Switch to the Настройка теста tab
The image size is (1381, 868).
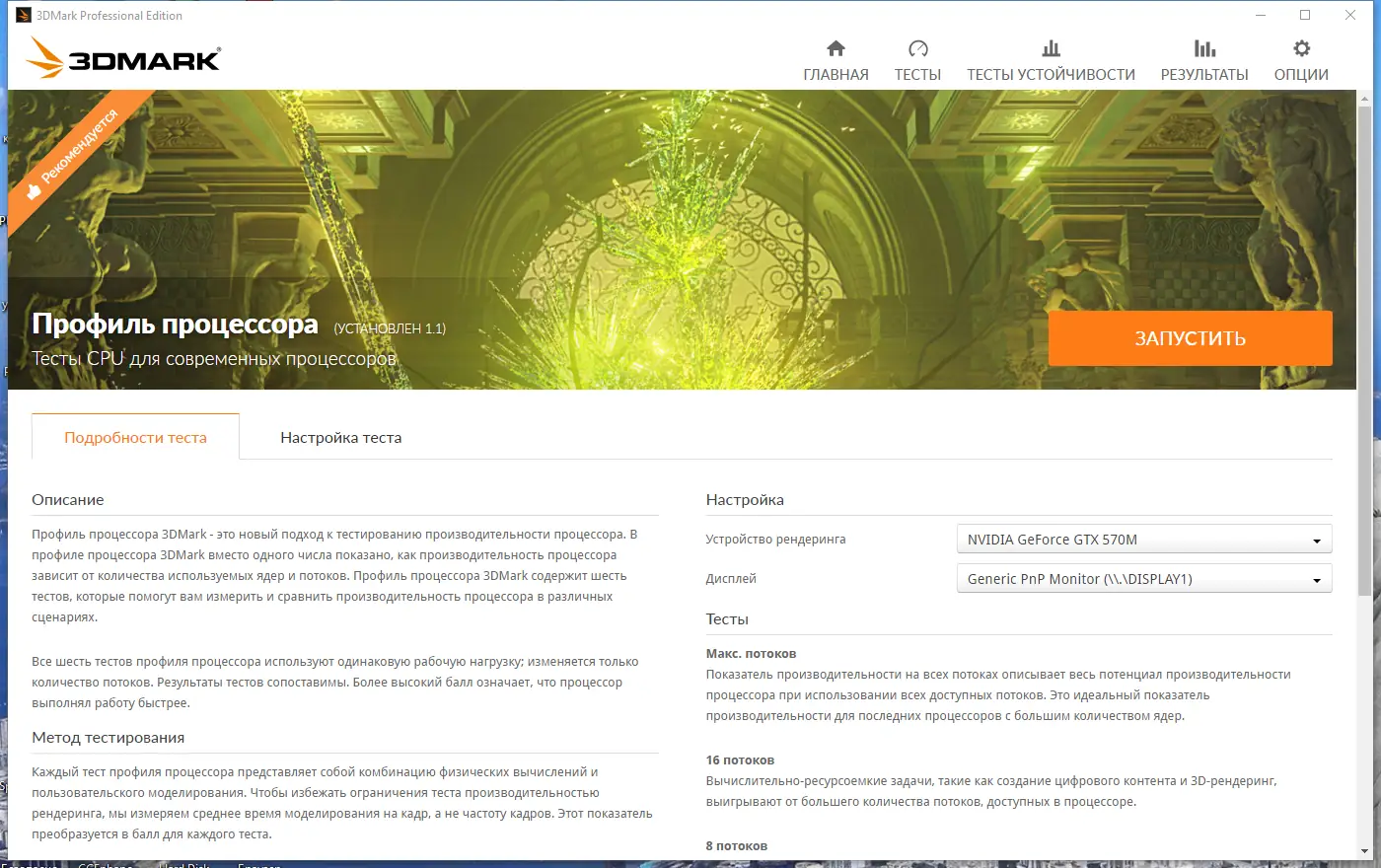point(340,437)
